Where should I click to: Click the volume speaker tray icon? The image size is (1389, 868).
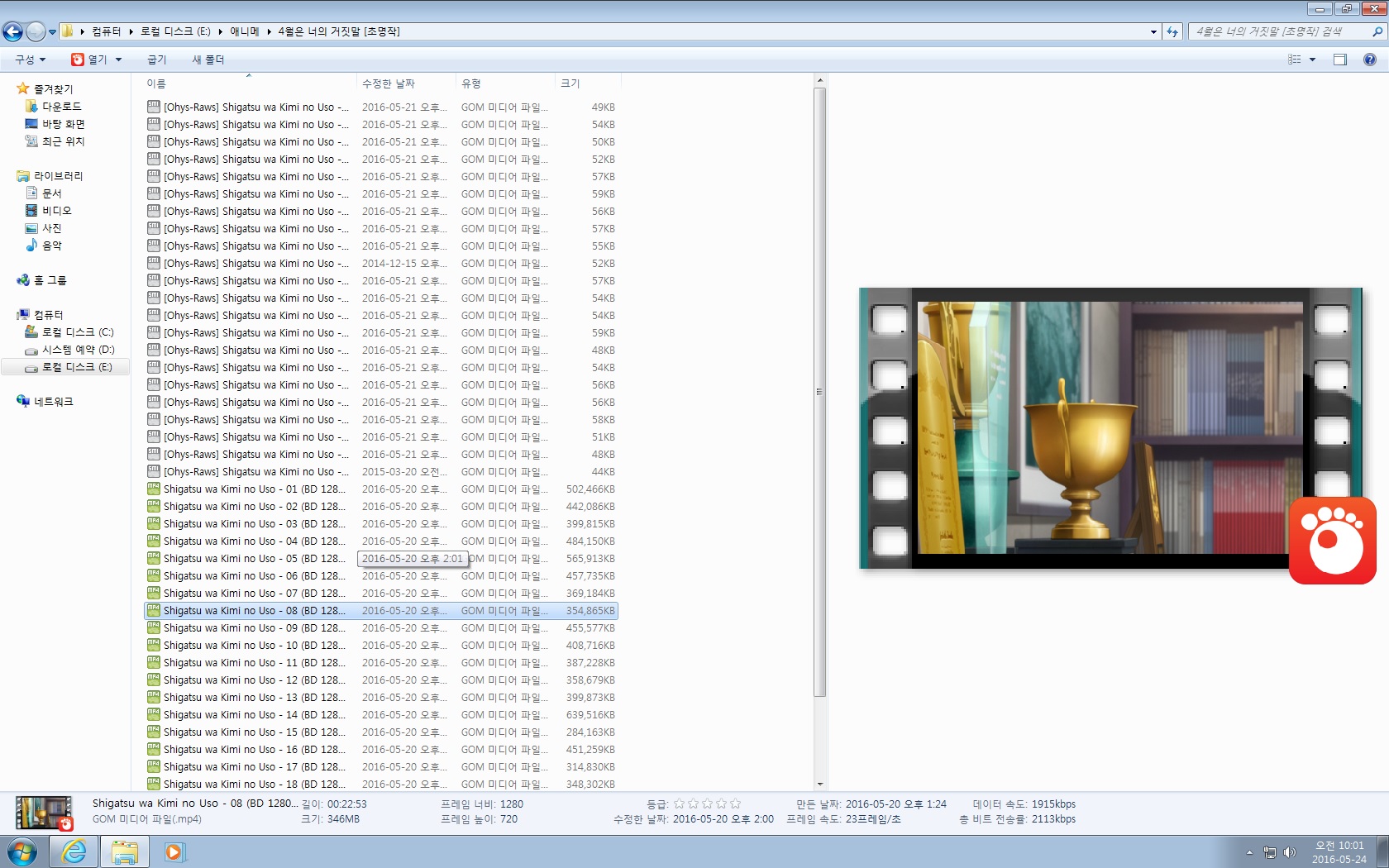[x=1289, y=852]
